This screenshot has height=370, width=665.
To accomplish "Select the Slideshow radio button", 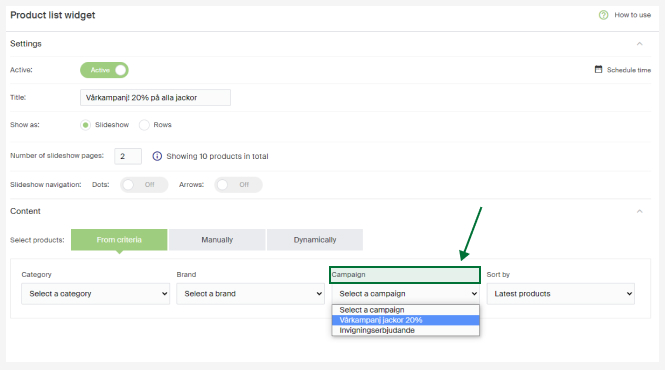I will click(86, 125).
